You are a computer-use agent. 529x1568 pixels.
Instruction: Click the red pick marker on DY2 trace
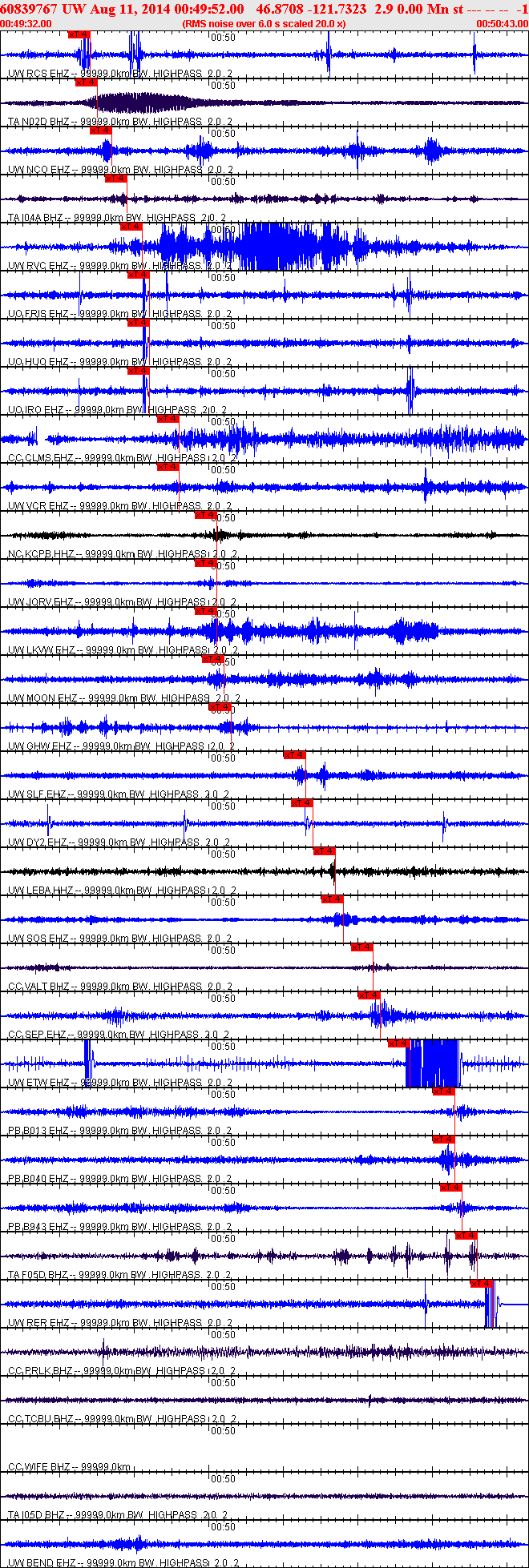(x=302, y=803)
